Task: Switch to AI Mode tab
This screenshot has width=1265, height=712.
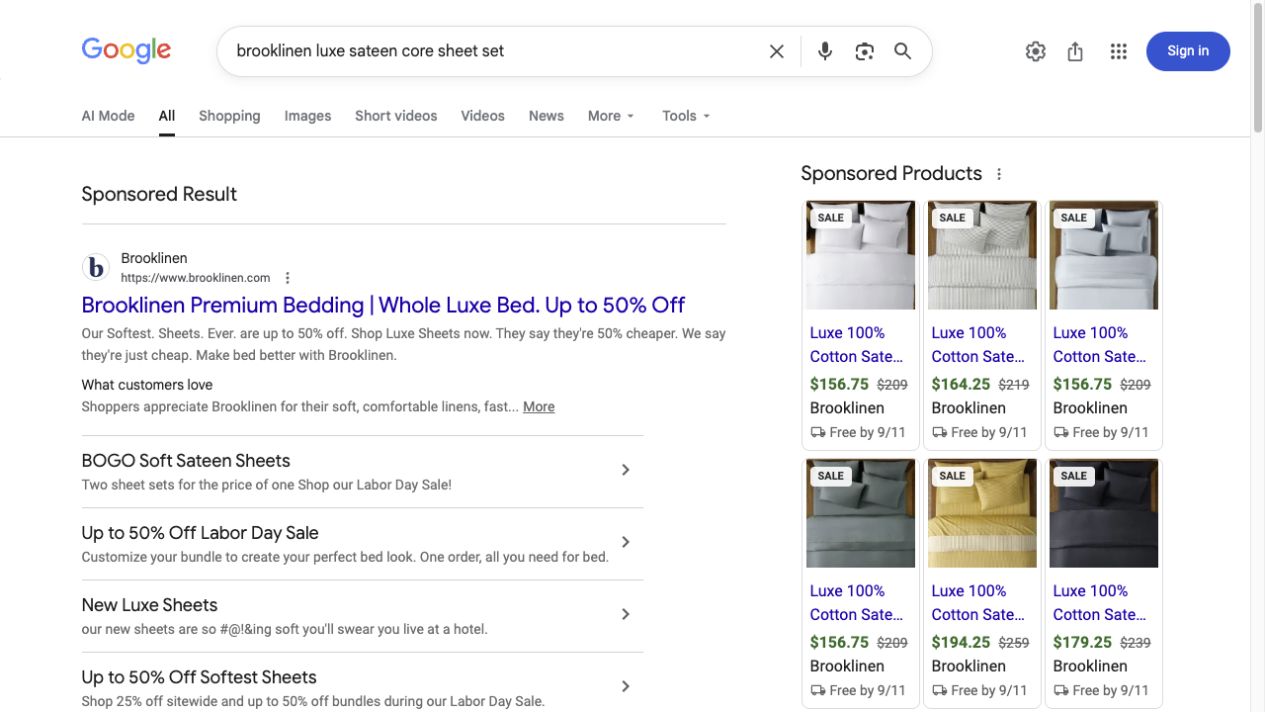Action: tap(108, 116)
